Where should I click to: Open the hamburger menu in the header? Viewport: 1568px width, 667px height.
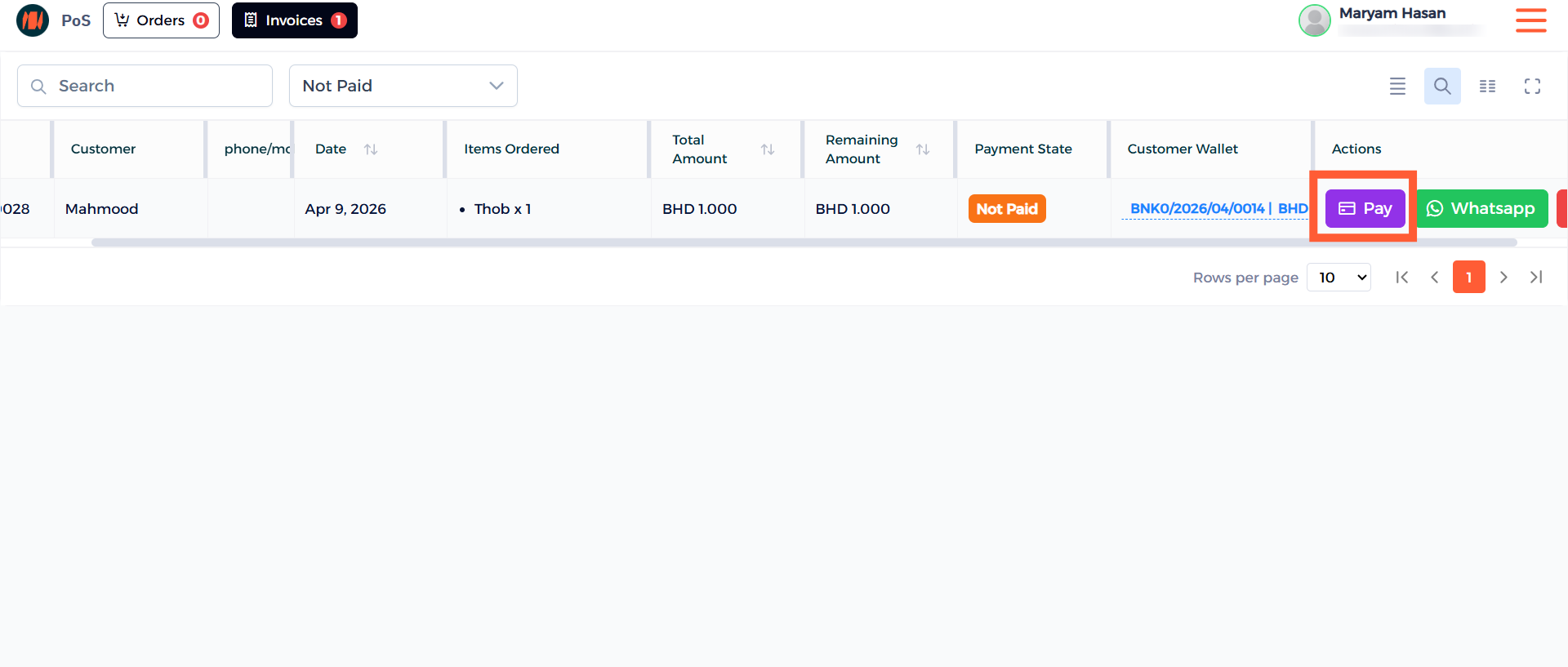tap(1530, 20)
